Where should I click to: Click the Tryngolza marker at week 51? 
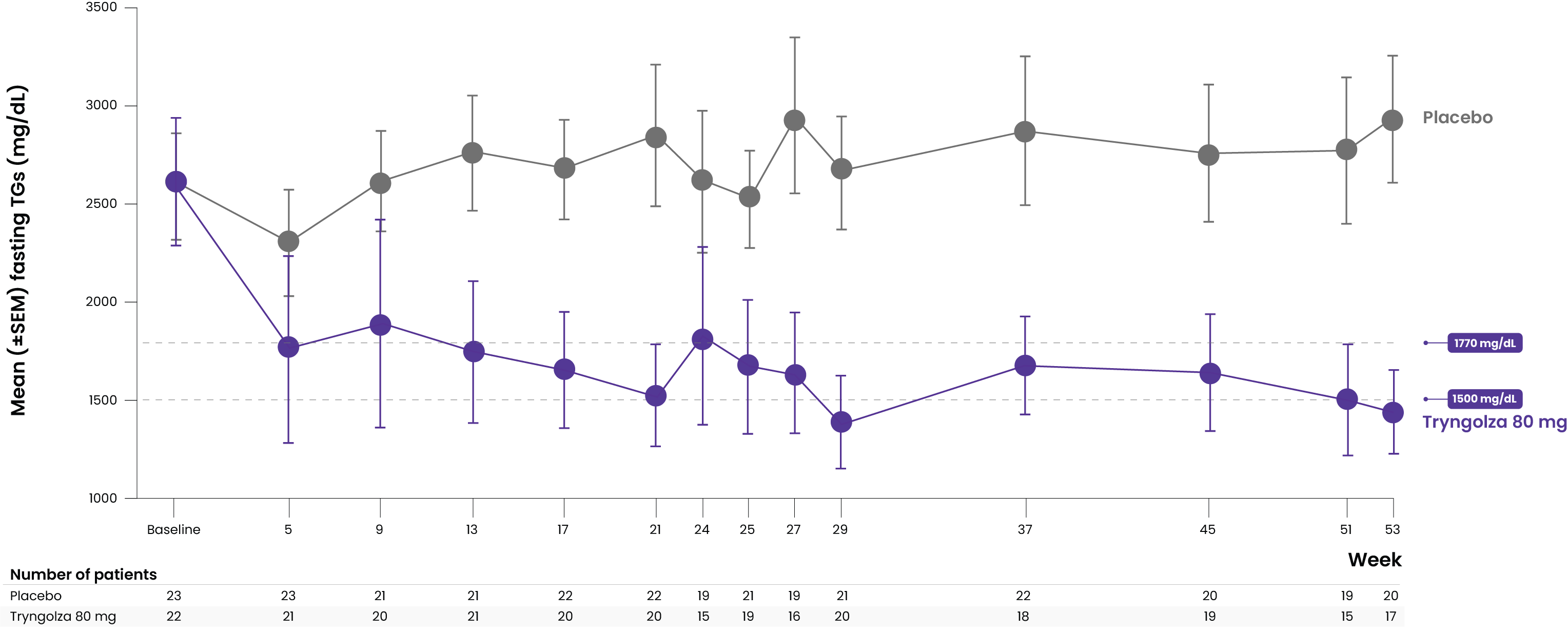(1347, 399)
